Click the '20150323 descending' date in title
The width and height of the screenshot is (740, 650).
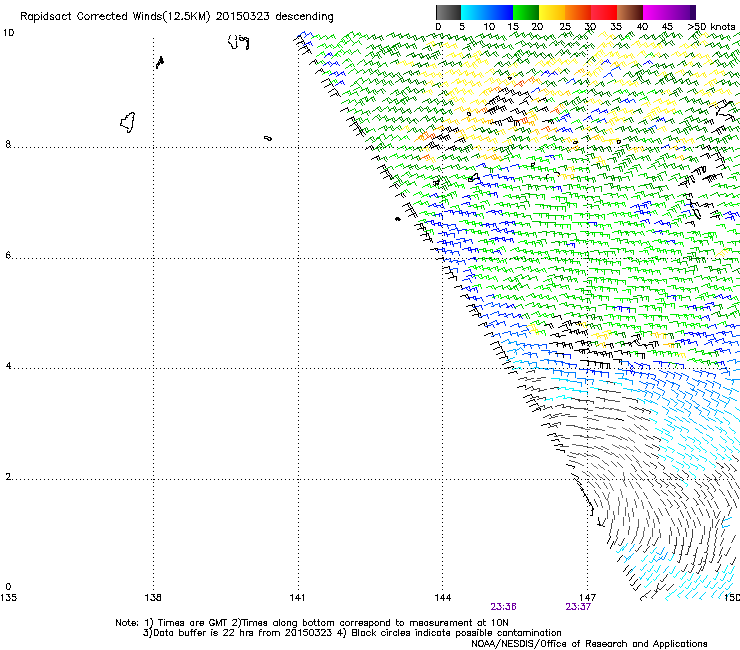[x=274, y=17]
